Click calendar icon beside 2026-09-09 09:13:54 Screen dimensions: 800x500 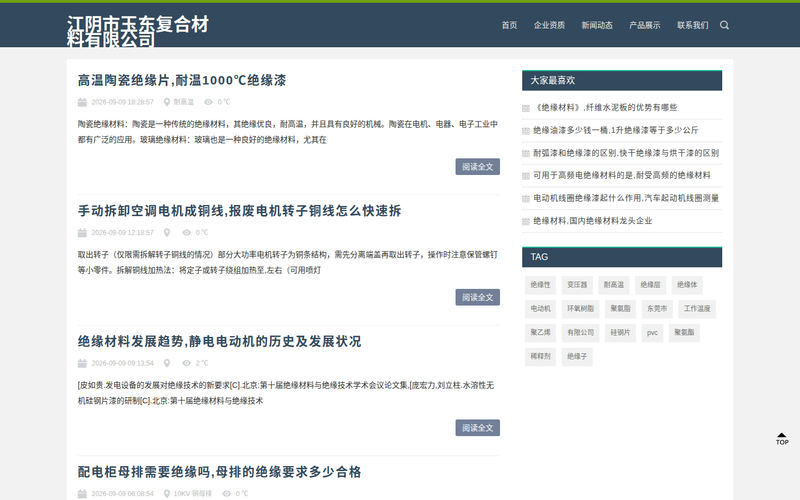(82, 363)
